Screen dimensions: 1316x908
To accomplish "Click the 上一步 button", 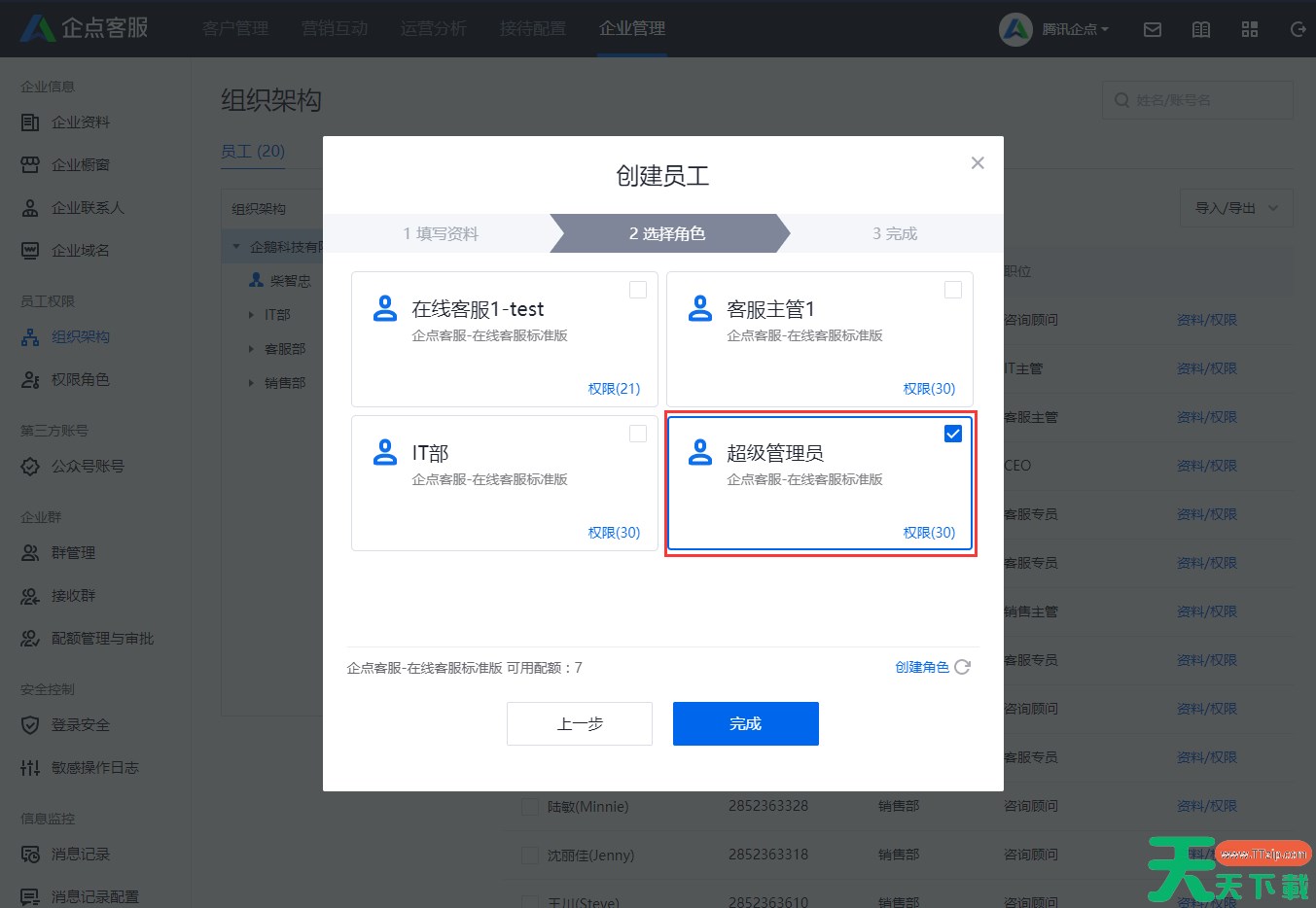I will pos(580,723).
